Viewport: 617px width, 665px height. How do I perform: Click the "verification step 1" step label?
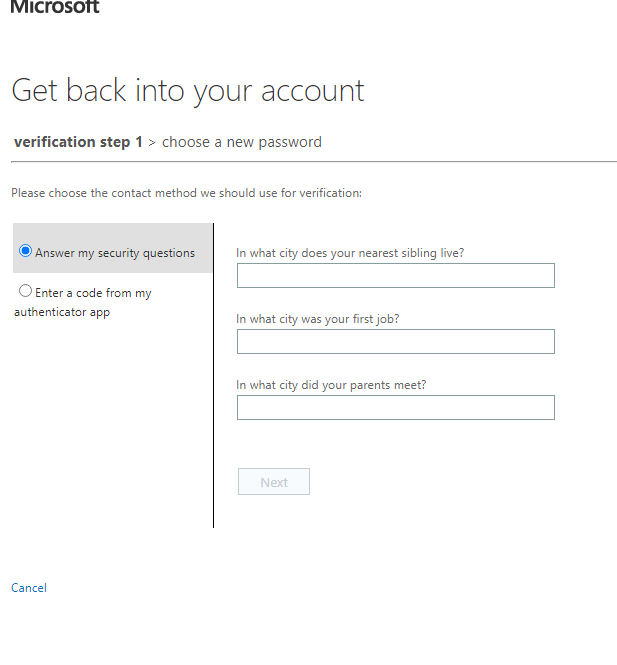point(78,142)
